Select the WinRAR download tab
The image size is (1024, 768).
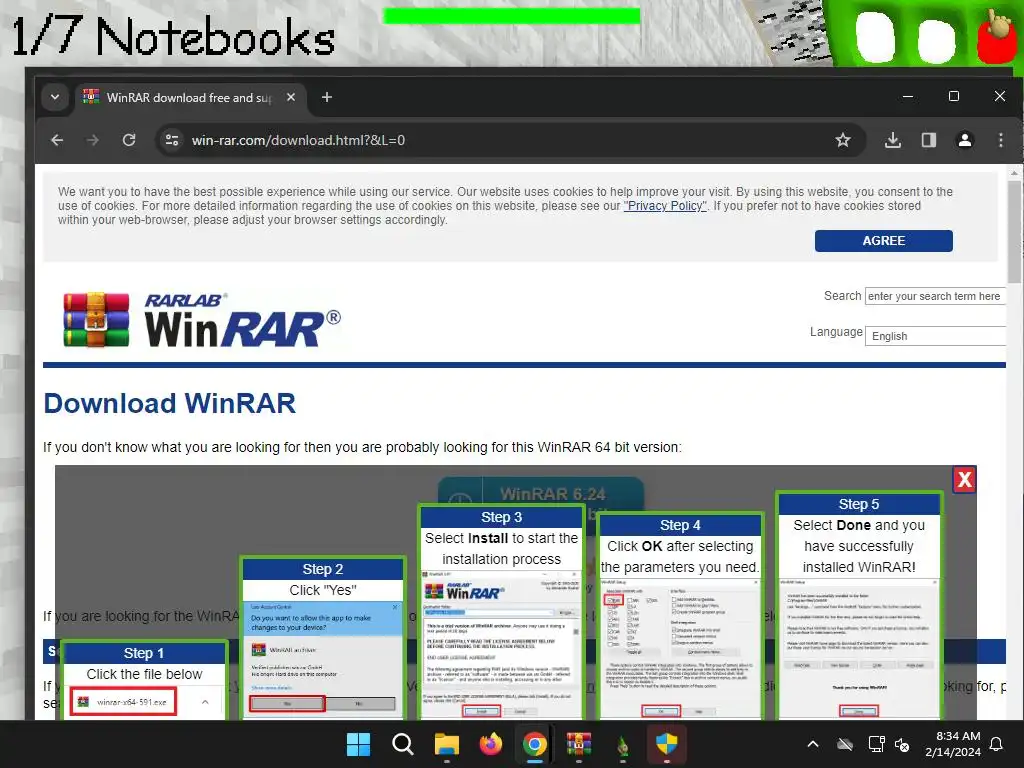[189, 97]
